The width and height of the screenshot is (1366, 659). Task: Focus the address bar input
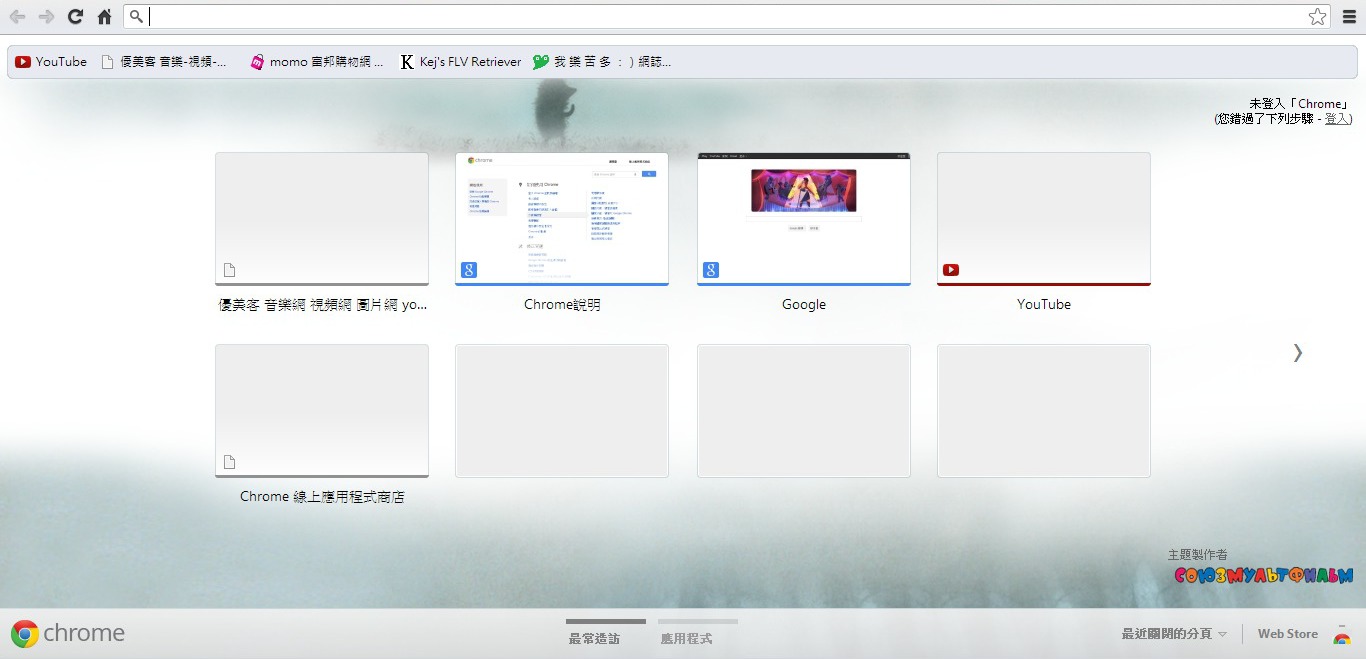point(720,16)
